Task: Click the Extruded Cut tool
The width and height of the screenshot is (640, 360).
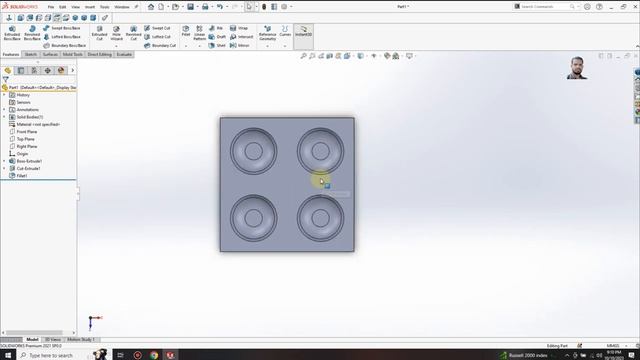Action: coord(99,33)
